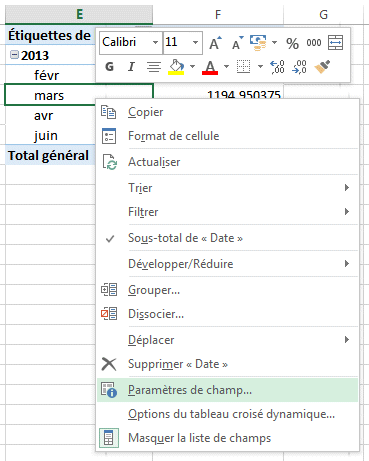Click Masquer la liste de champs icon

[x=109, y=438]
